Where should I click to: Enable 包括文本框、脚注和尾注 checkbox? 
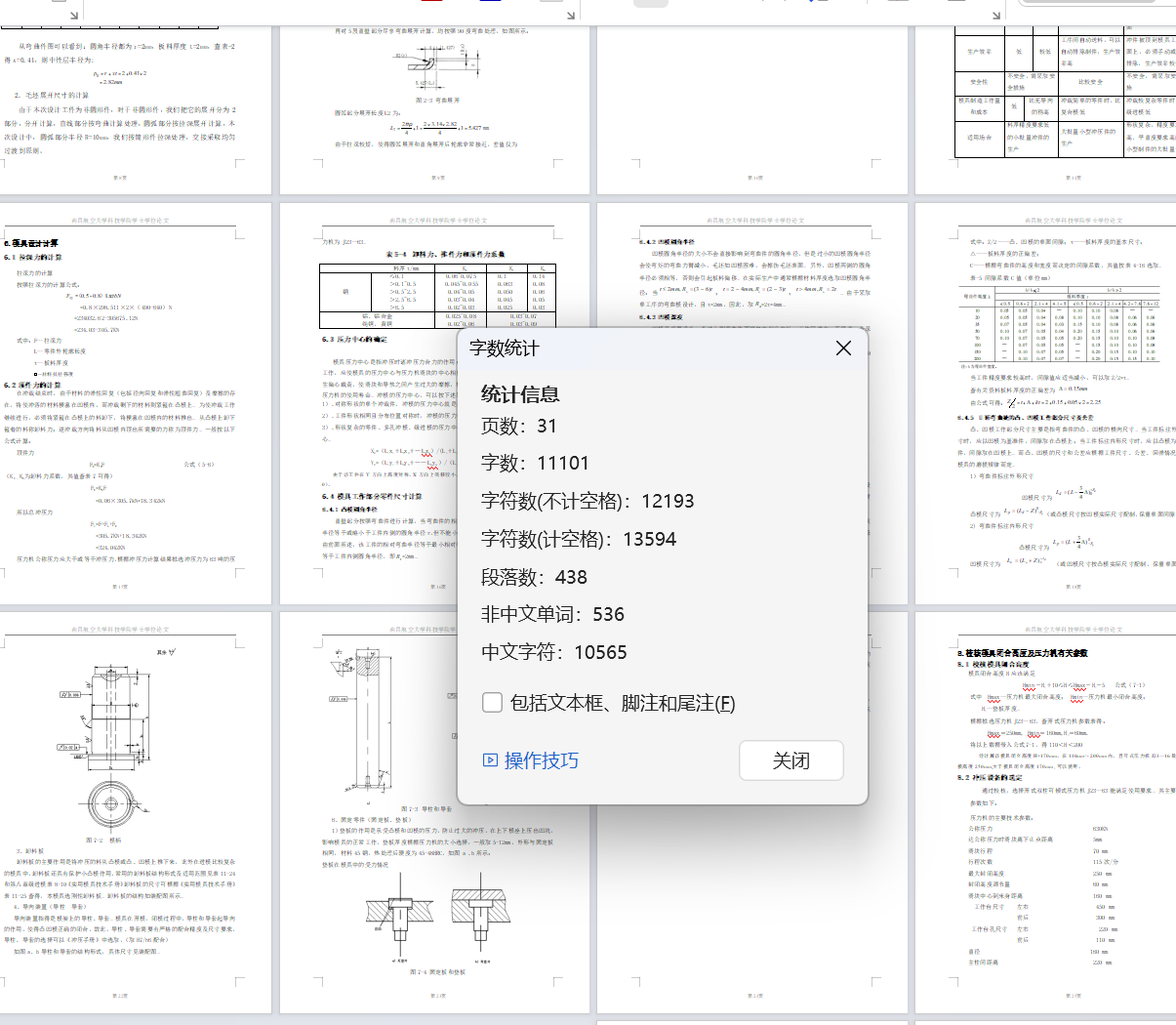point(493,703)
